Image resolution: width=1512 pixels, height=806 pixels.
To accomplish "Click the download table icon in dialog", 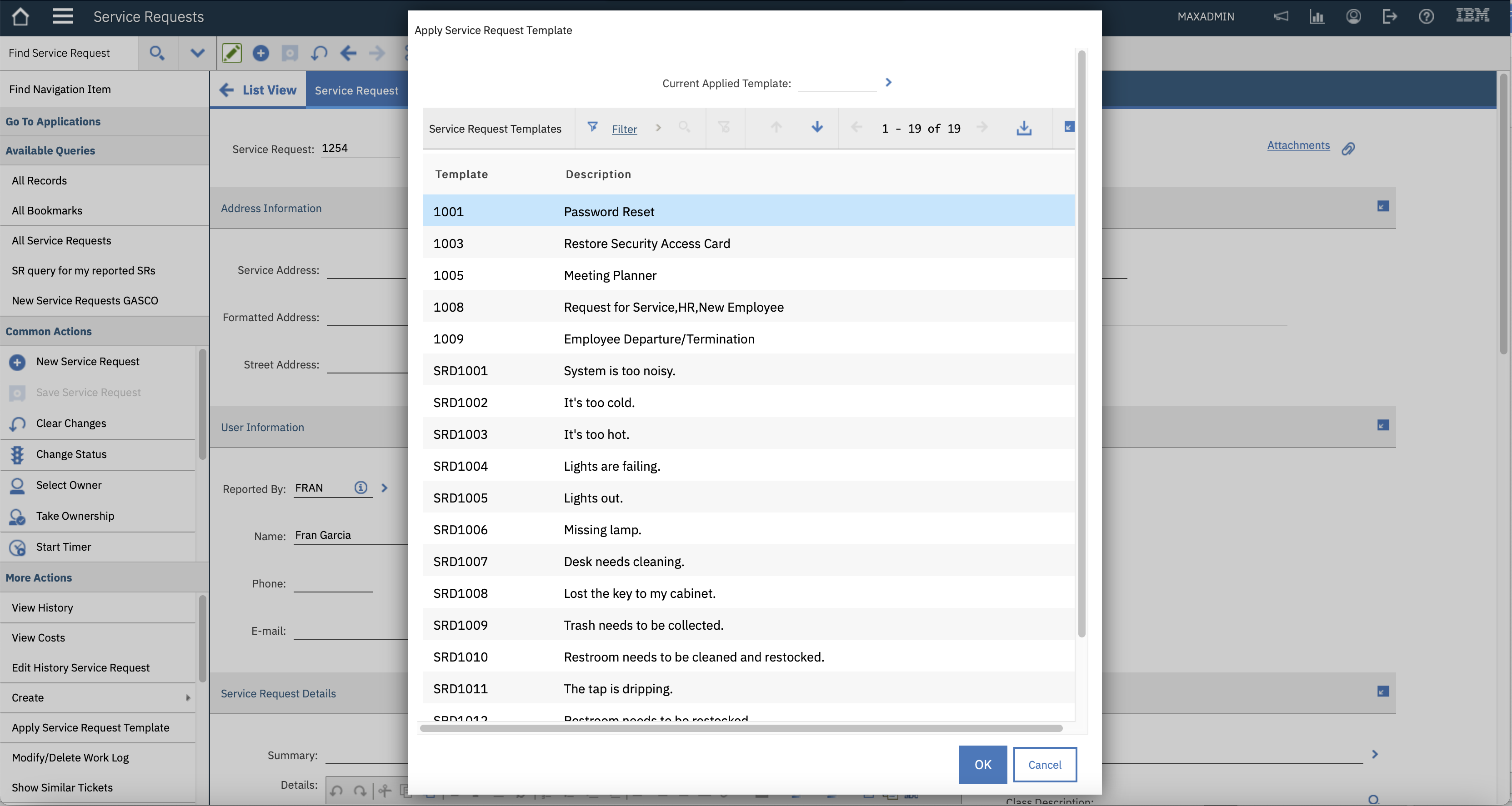I will (1024, 128).
